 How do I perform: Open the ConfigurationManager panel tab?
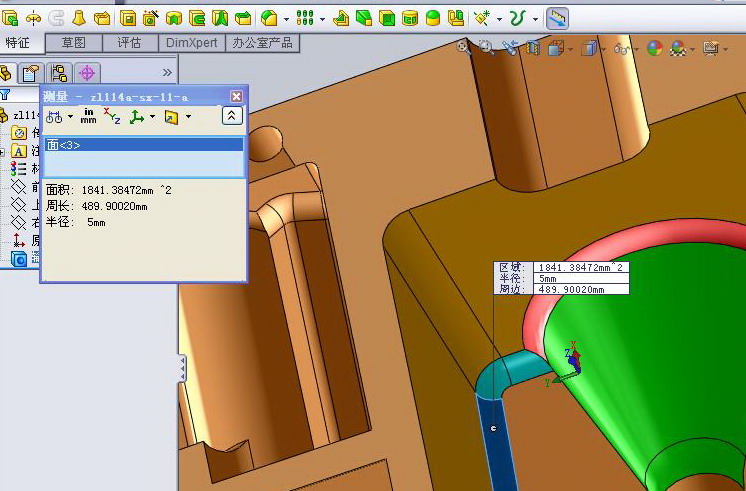click(59, 73)
